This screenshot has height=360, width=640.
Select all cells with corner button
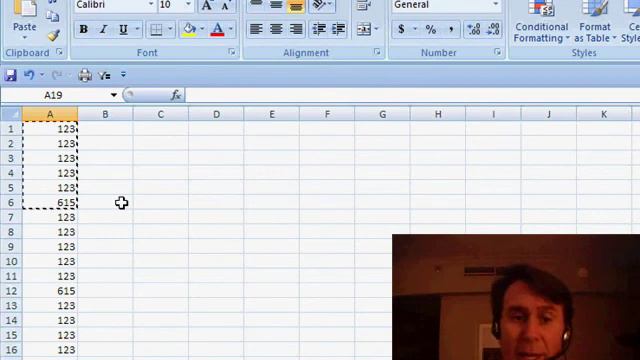click(x=11, y=114)
